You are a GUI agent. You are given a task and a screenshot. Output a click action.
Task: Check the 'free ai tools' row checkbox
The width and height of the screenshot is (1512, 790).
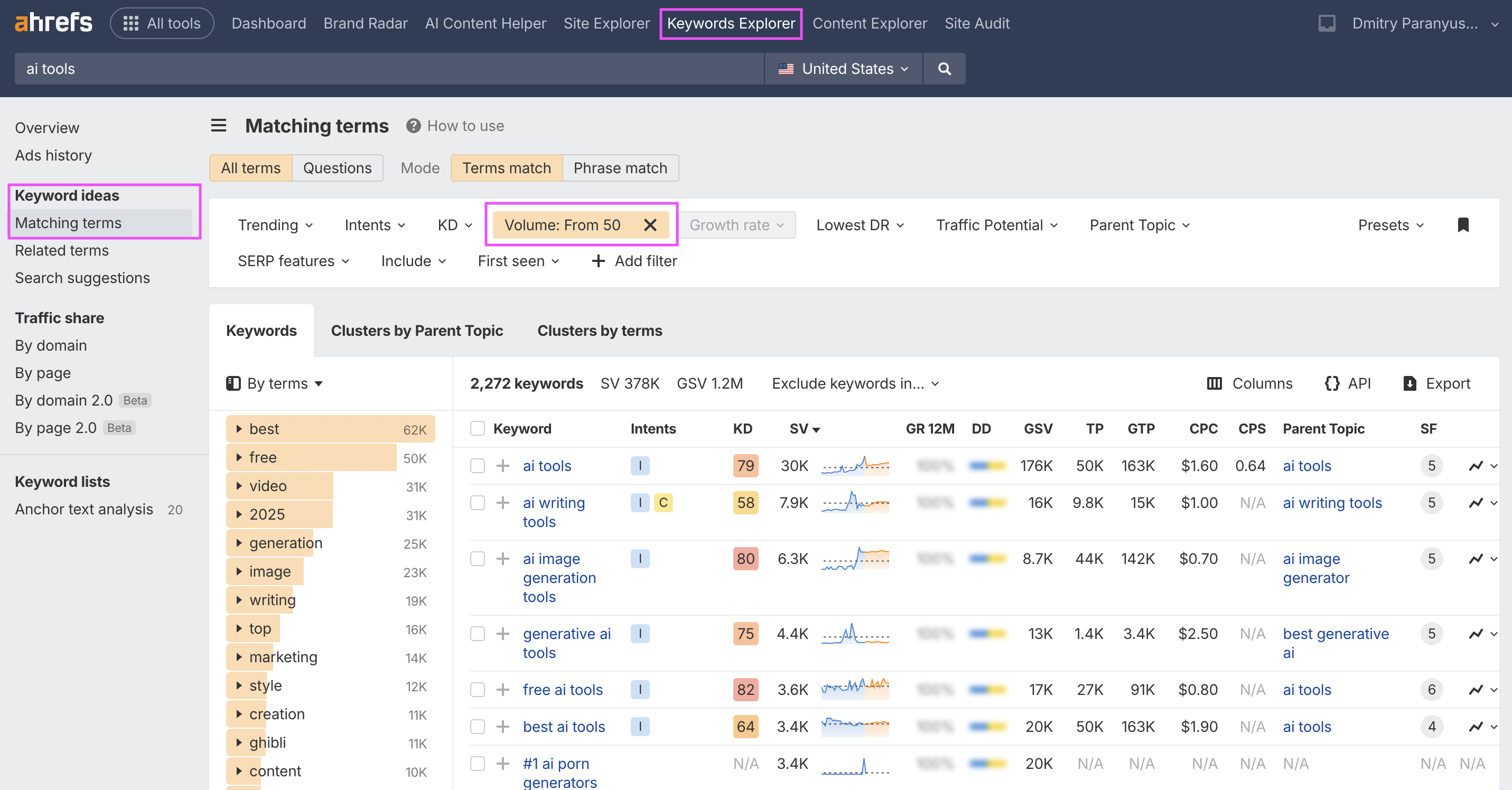click(477, 690)
